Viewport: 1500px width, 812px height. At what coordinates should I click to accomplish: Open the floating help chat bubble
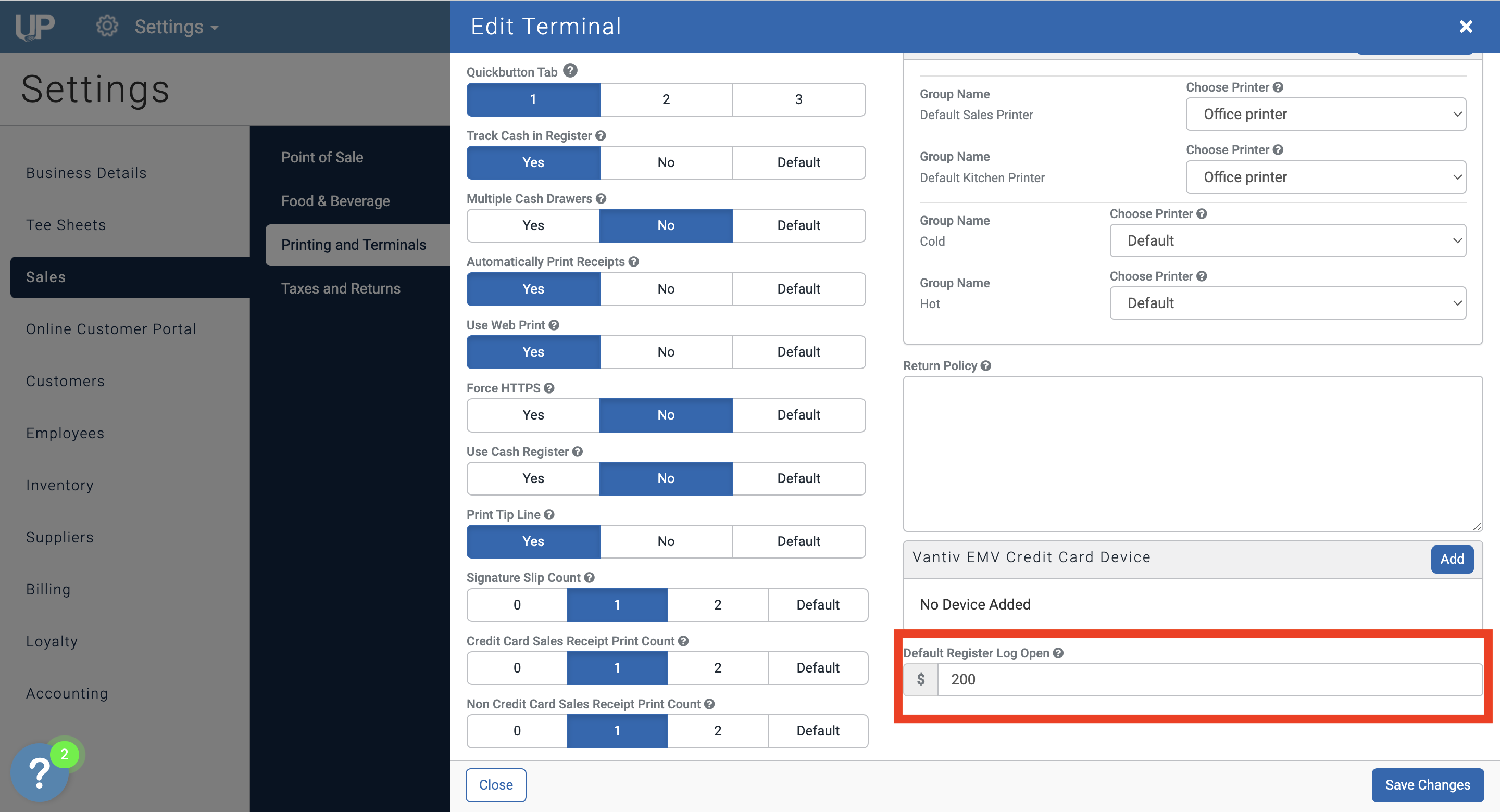point(40,773)
